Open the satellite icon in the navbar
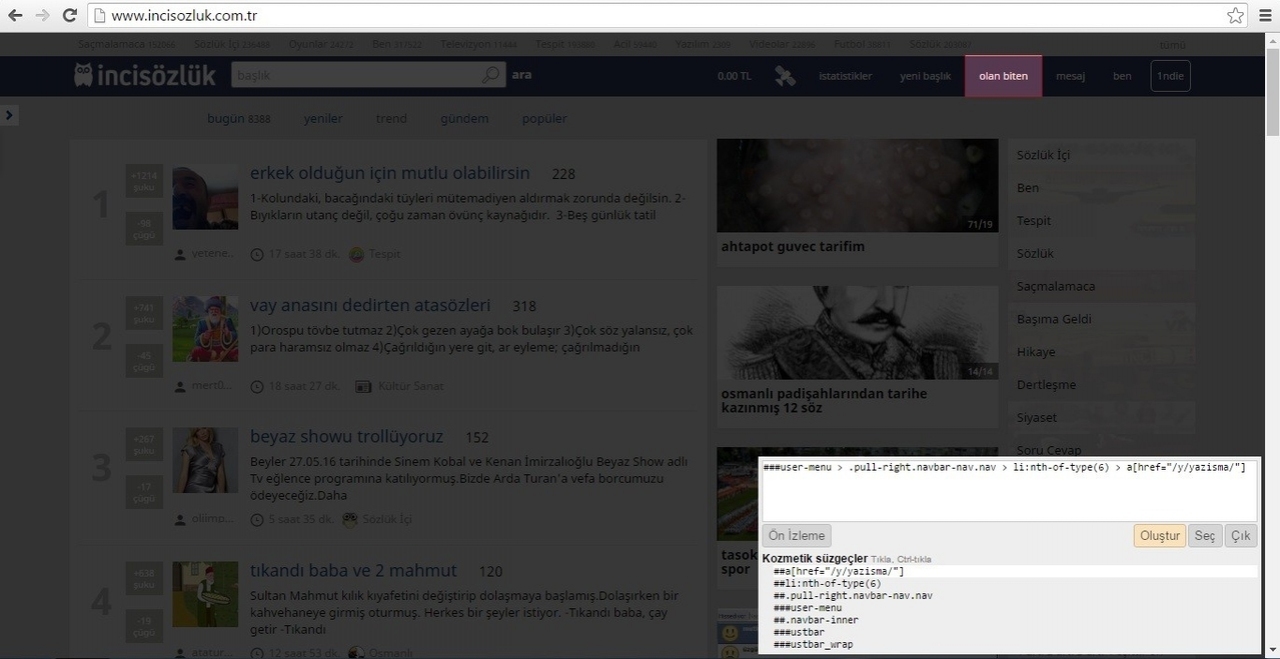This screenshot has width=1280, height=659. (x=785, y=76)
